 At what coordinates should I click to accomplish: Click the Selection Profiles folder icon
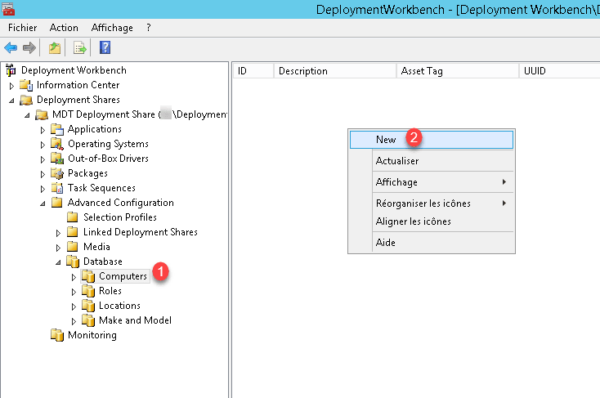coord(73,217)
